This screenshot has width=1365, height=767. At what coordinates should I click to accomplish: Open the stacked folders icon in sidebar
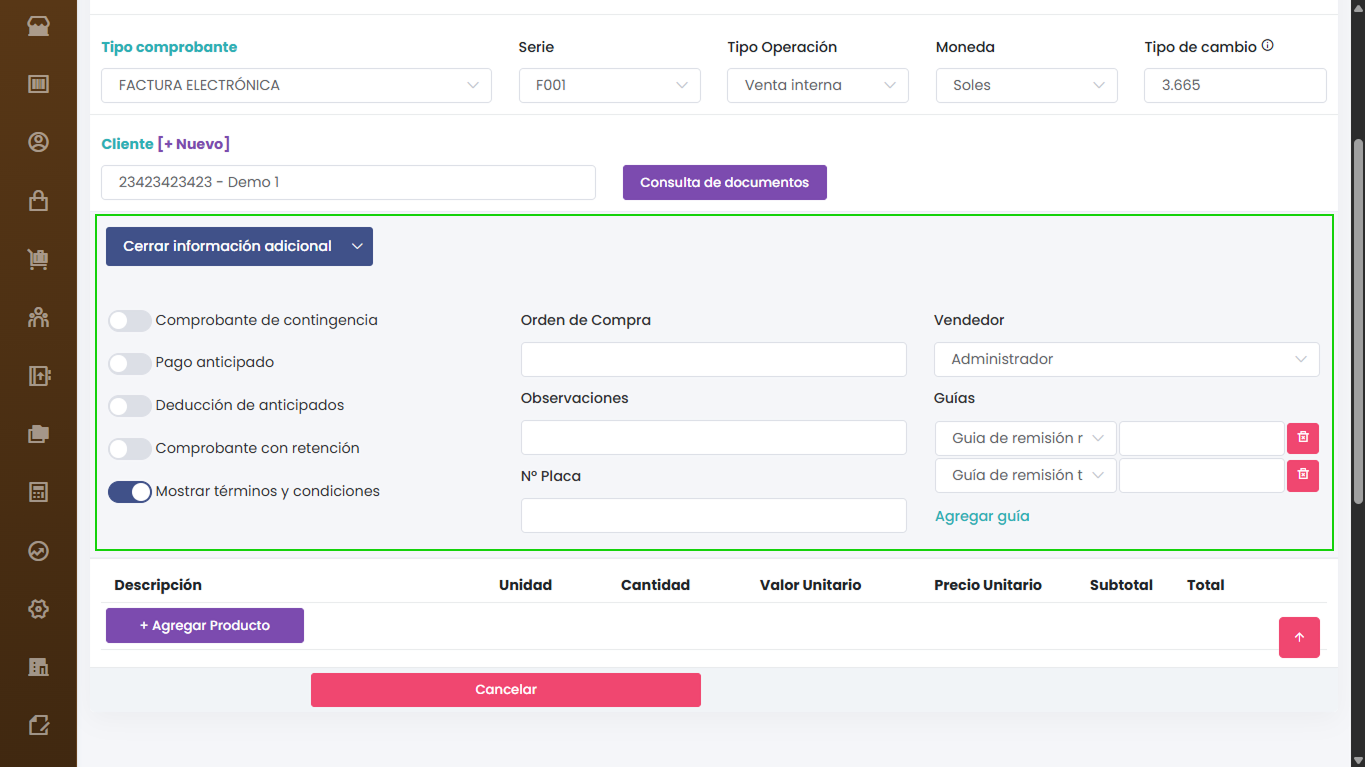(38, 434)
